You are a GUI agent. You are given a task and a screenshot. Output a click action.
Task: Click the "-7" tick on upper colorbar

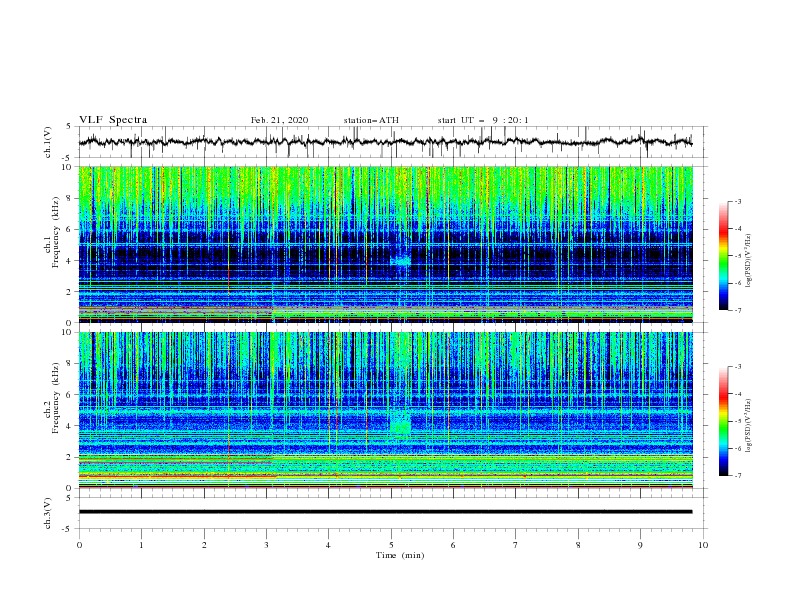coord(737,310)
